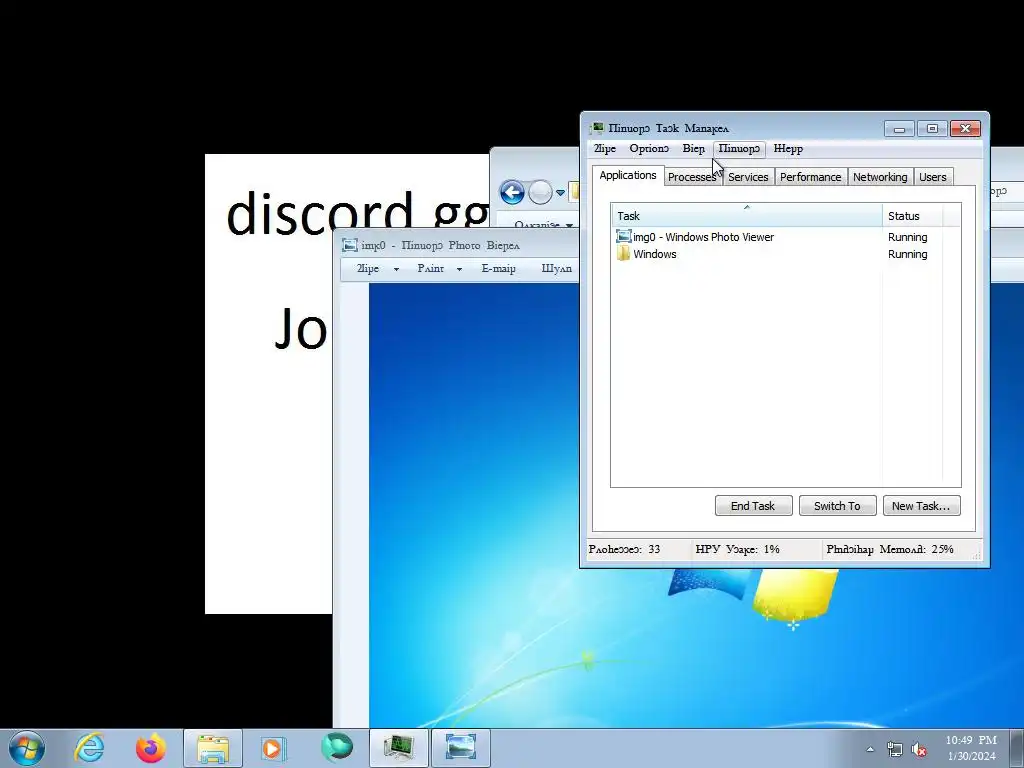This screenshot has height=768, width=1024.
Task: Open Windows Media Player taskbar icon
Action: click(x=272, y=748)
